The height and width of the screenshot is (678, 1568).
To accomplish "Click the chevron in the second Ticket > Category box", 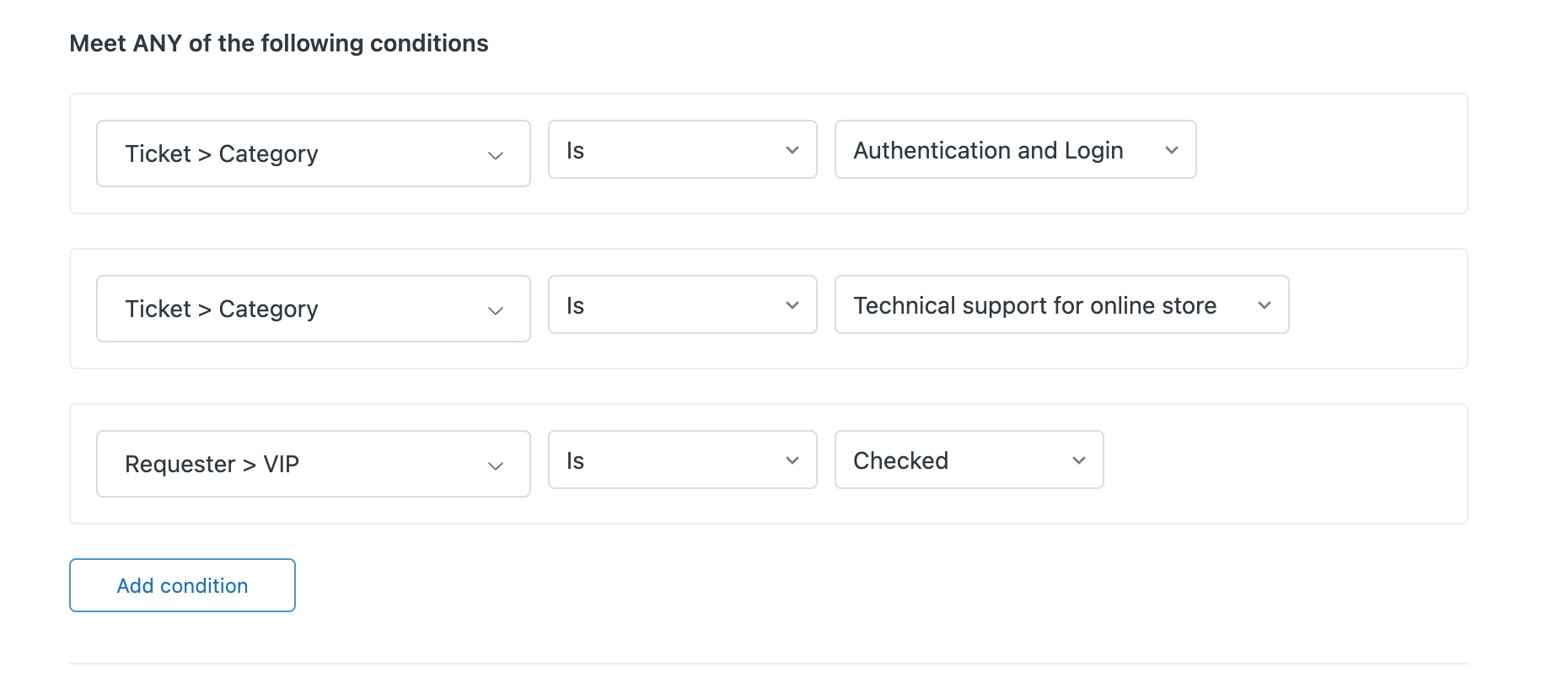I will pos(496,310).
